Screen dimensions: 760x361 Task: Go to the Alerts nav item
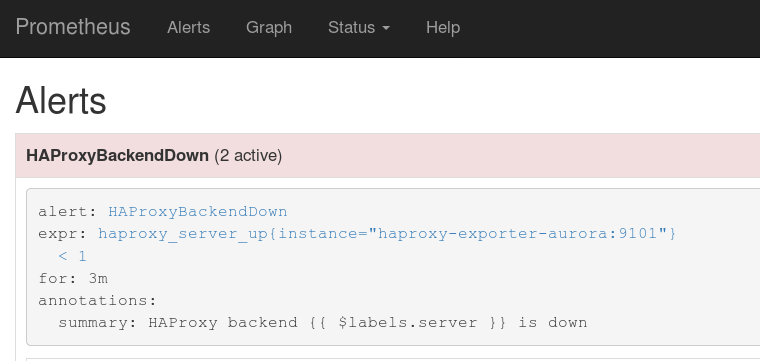(x=189, y=28)
